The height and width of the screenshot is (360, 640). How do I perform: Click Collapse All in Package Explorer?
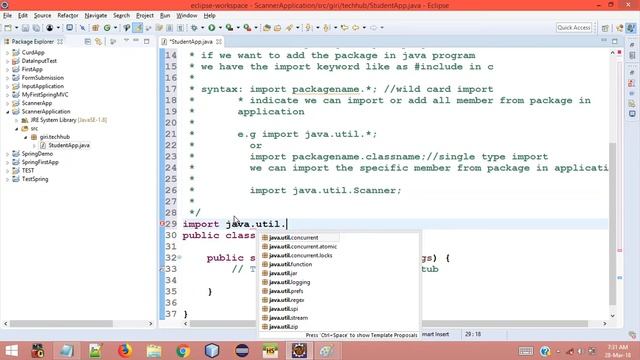pyautogui.click(x=87, y=42)
